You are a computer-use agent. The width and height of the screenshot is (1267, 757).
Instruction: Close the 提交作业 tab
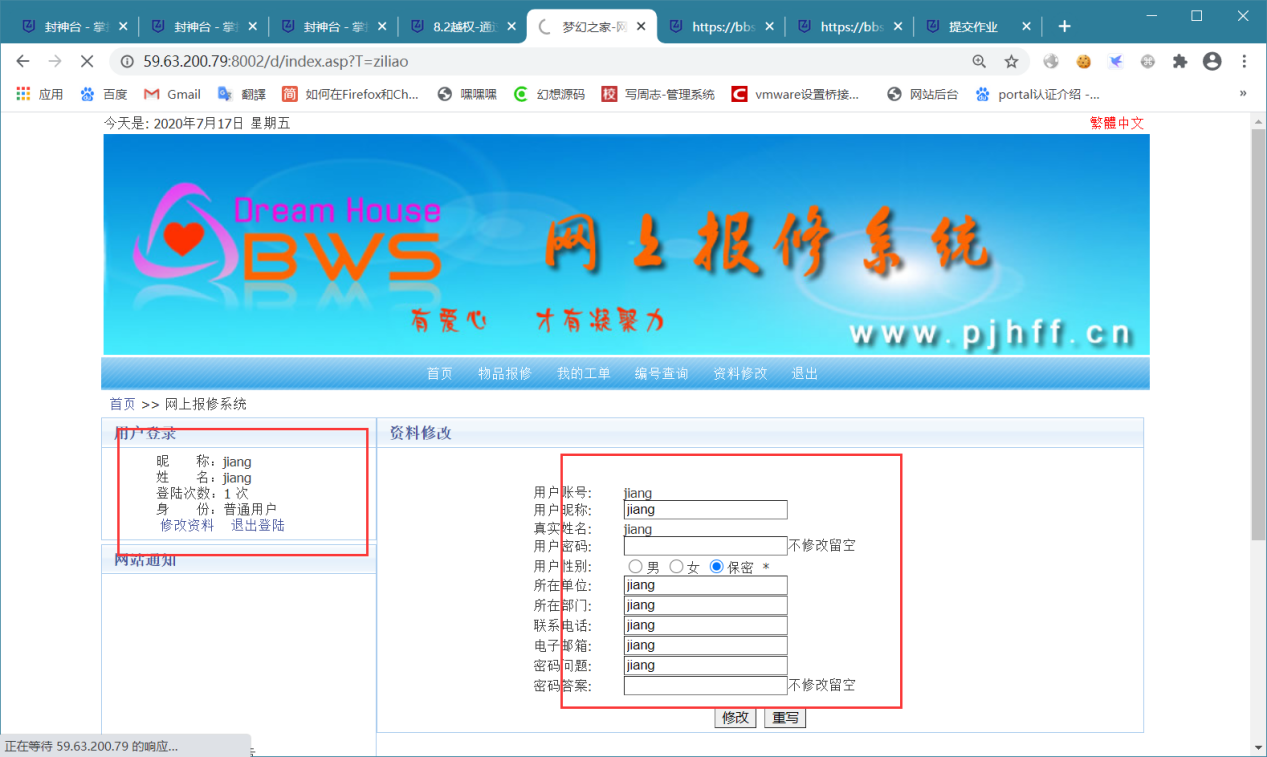1026,27
